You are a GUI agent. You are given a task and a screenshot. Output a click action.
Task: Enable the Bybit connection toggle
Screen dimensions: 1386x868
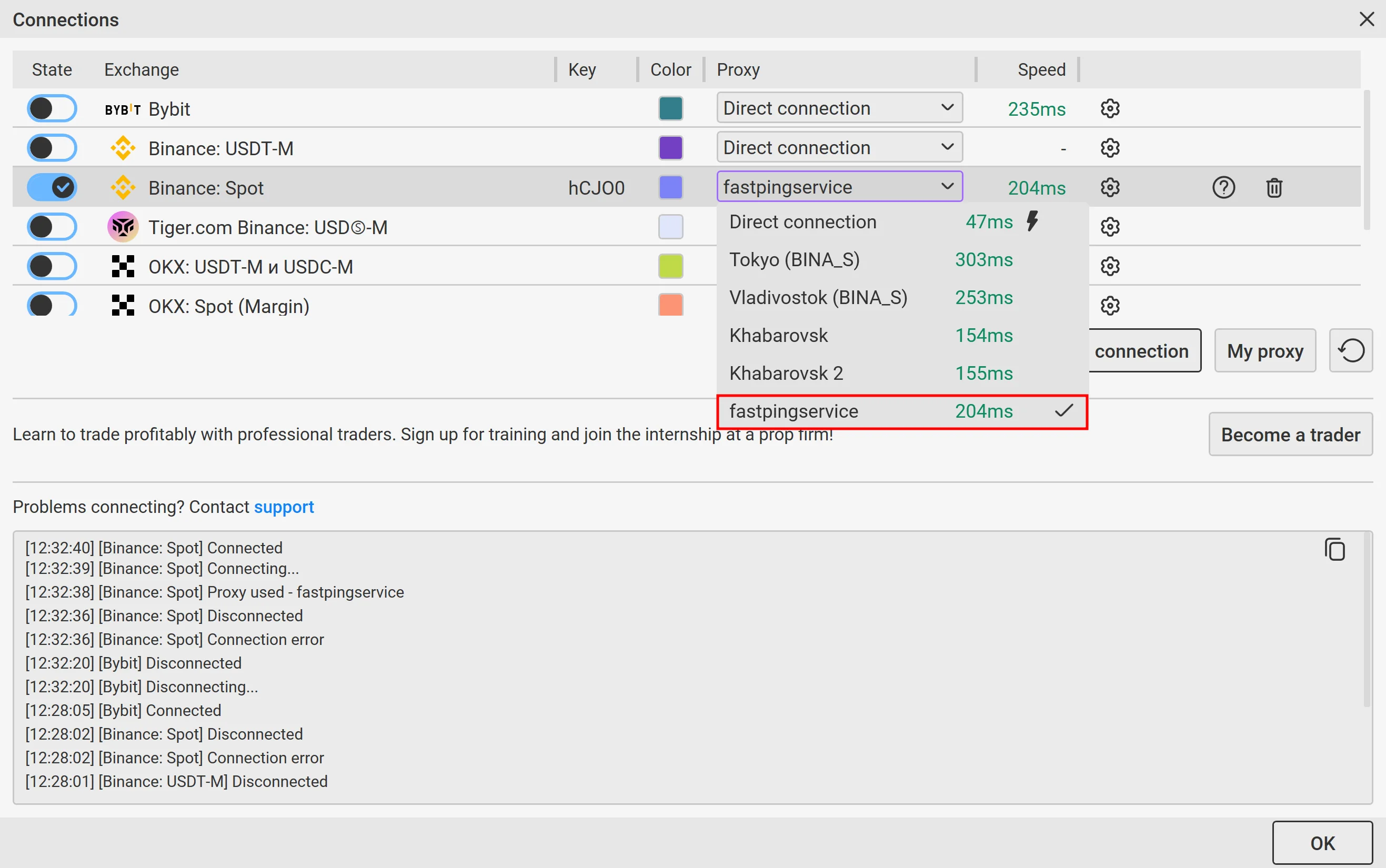click(x=52, y=108)
